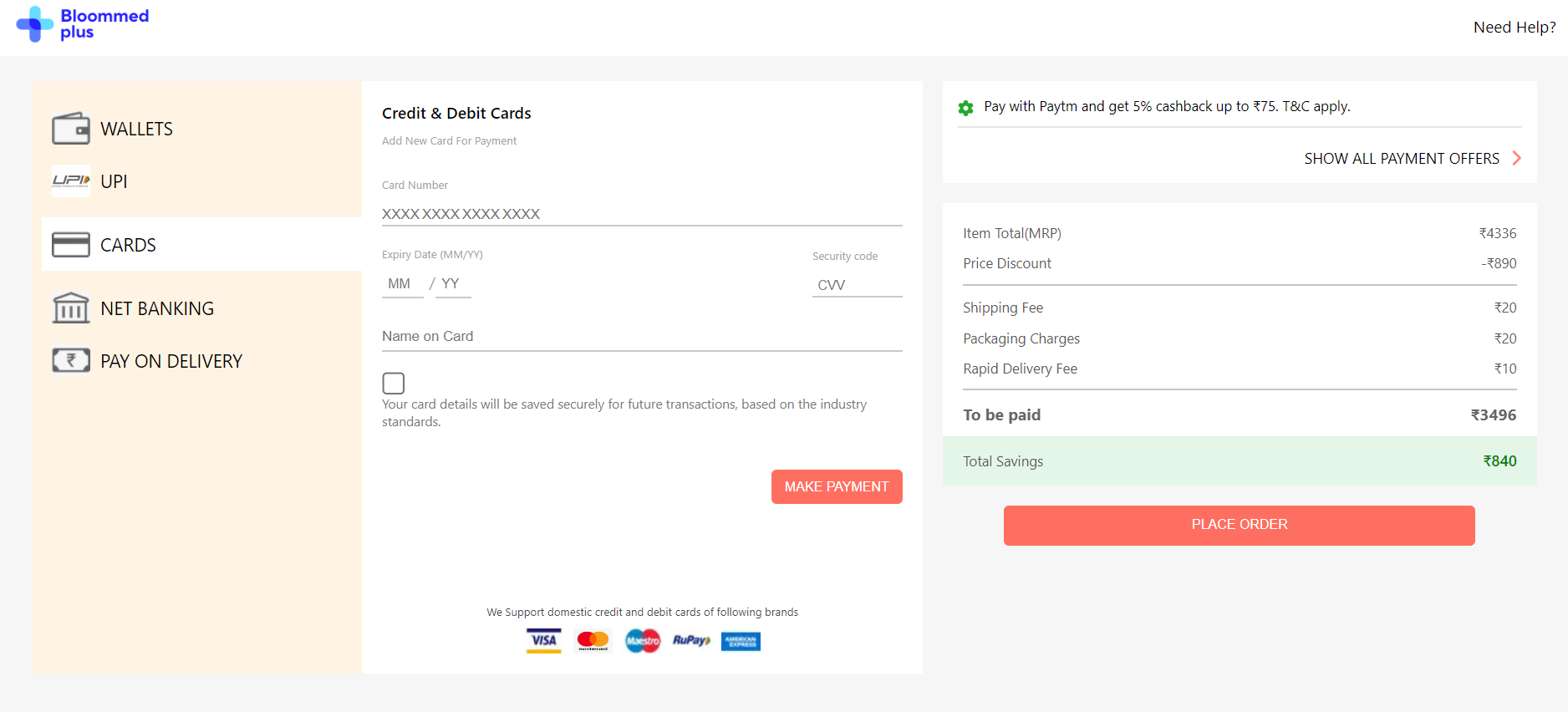Select the RuPay card brand icon
This screenshot has height=712, width=1568.
[690, 640]
